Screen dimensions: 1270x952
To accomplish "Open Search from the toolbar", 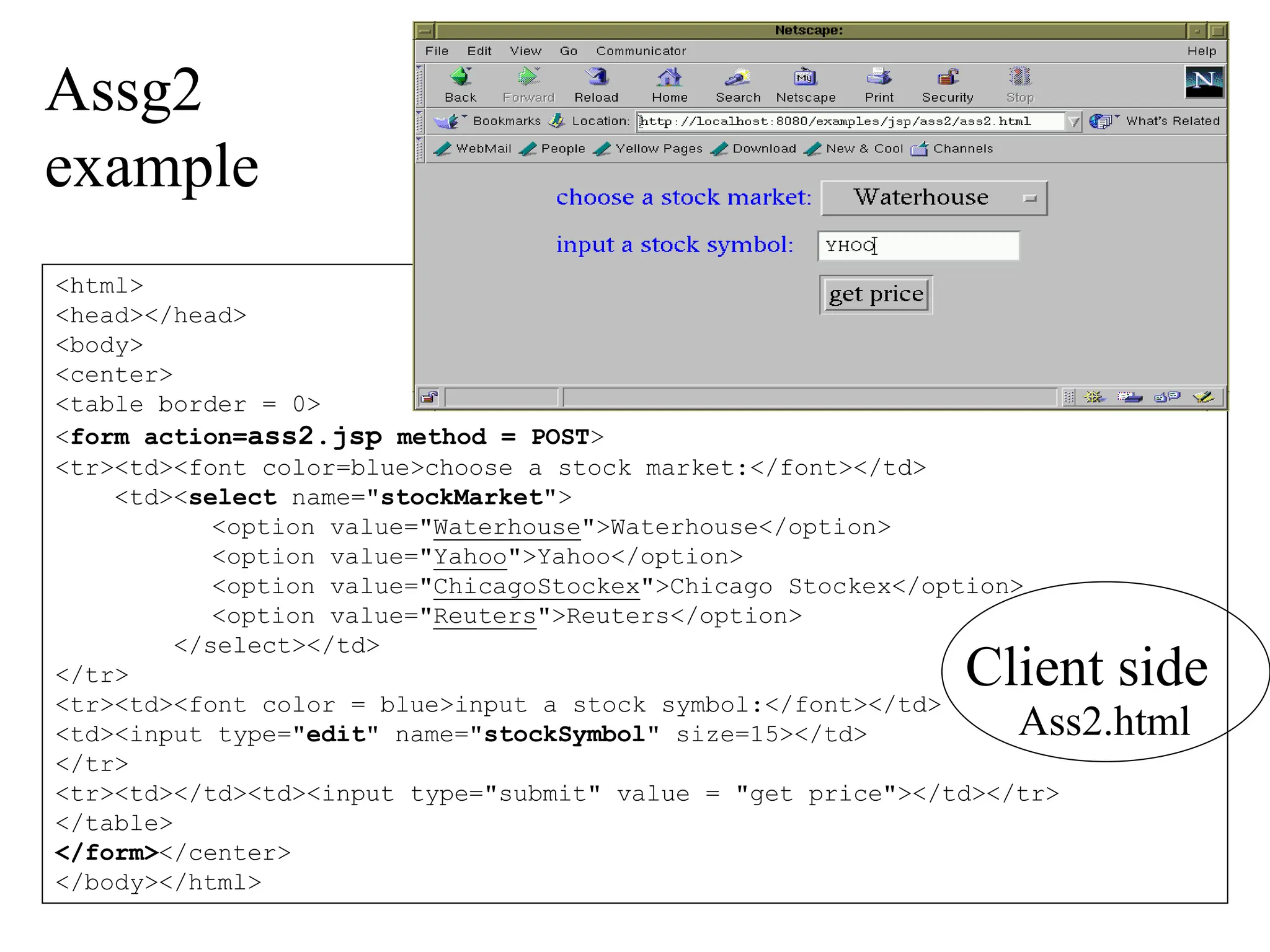I will pos(738,78).
